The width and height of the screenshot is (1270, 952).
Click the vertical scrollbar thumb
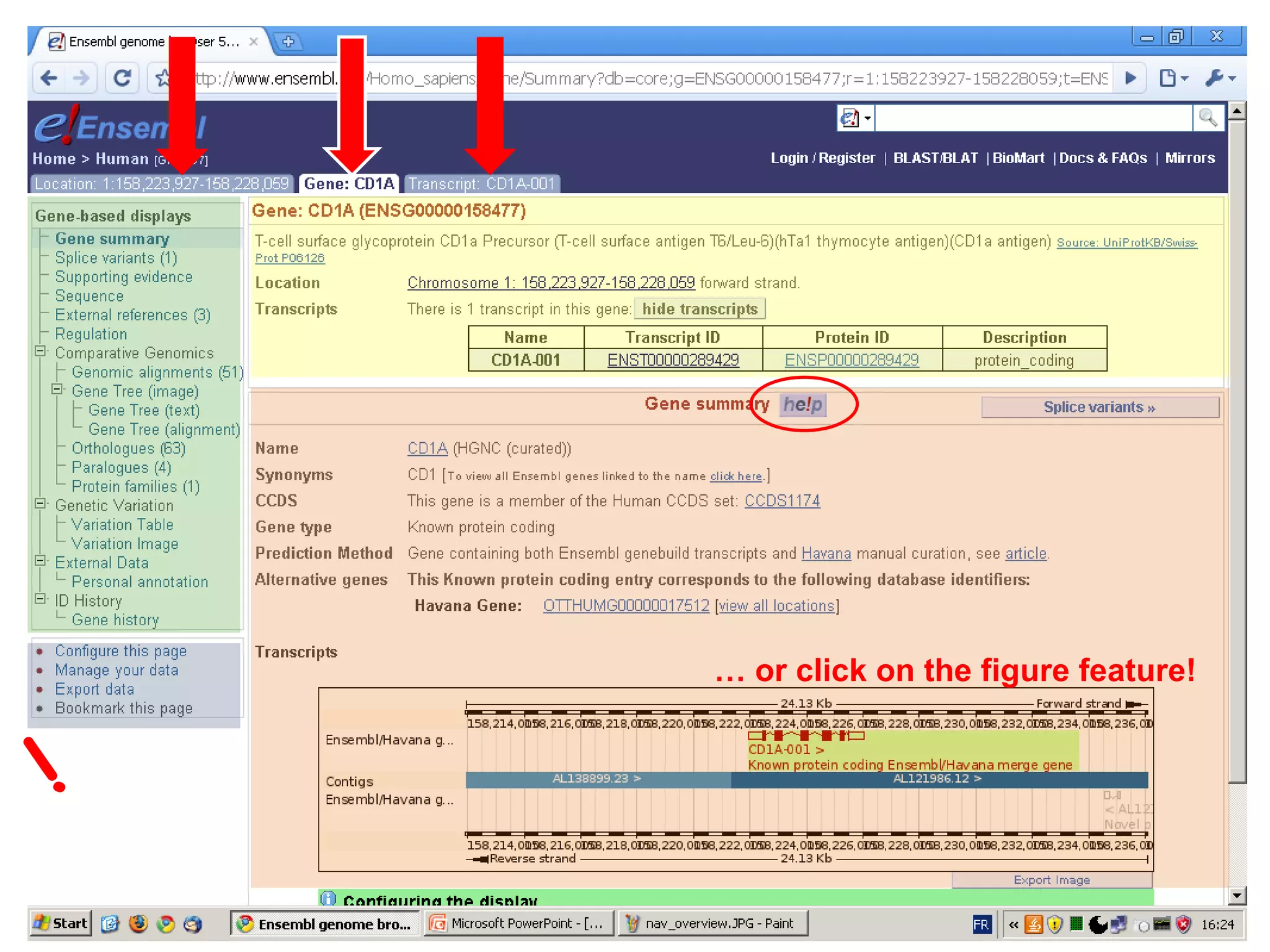(x=1237, y=453)
